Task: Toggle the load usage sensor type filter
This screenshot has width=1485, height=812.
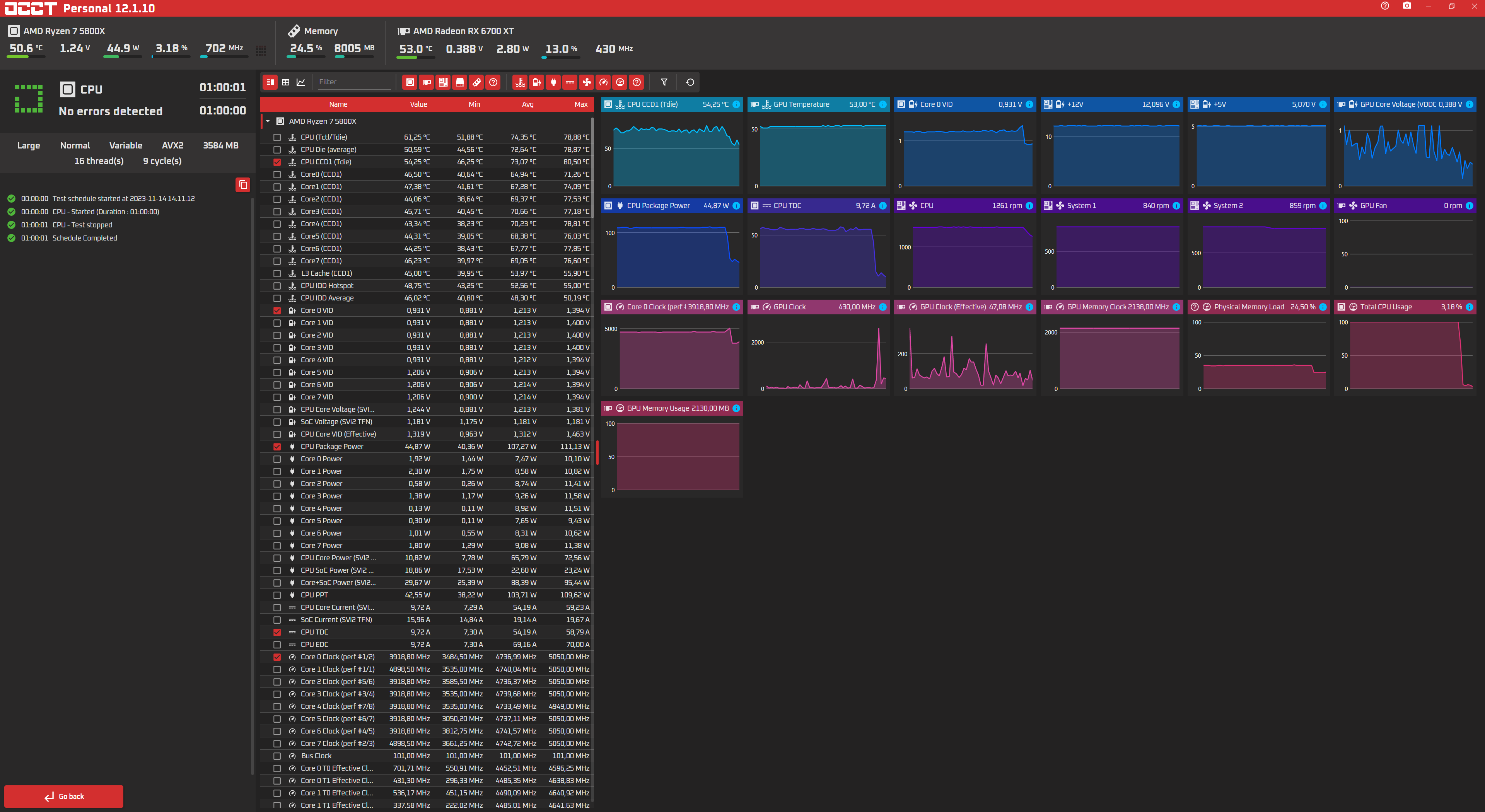Action: pyautogui.click(x=620, y=82)
